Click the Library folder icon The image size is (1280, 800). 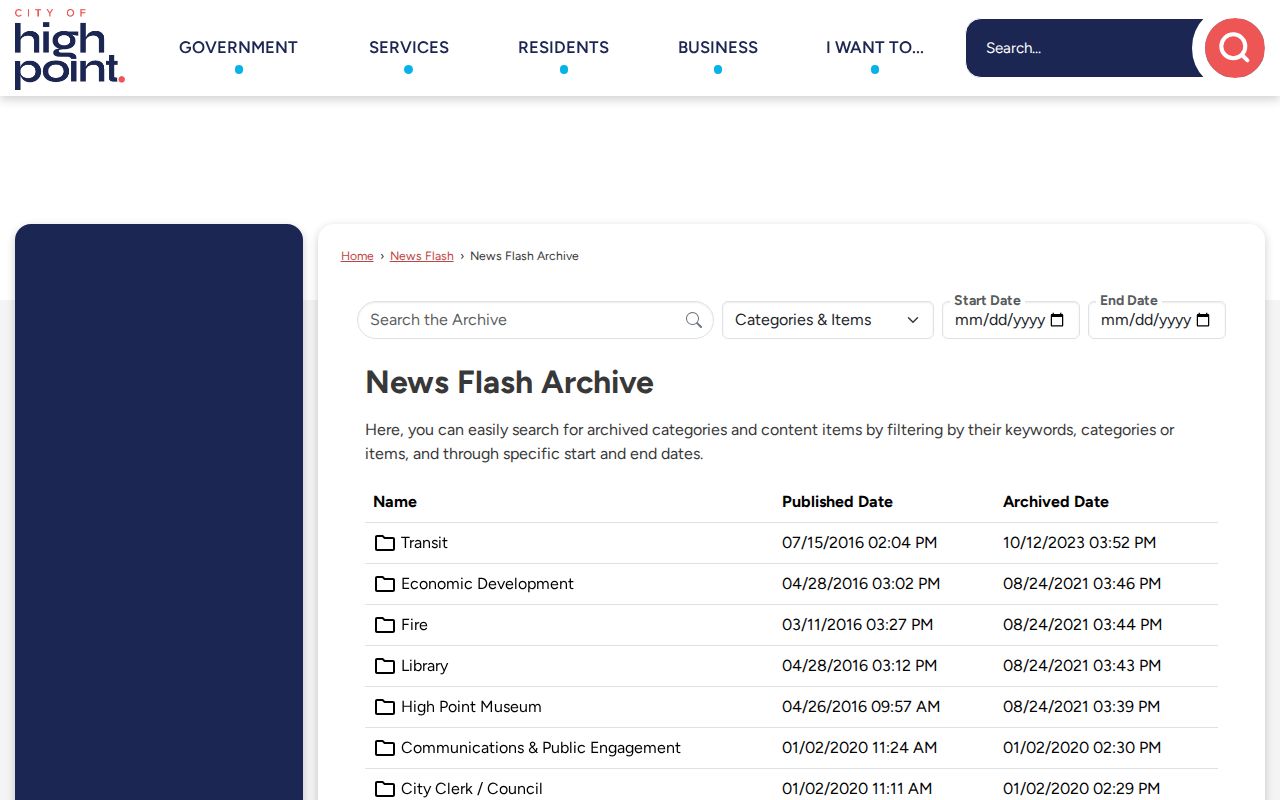[x=385, y=666]
